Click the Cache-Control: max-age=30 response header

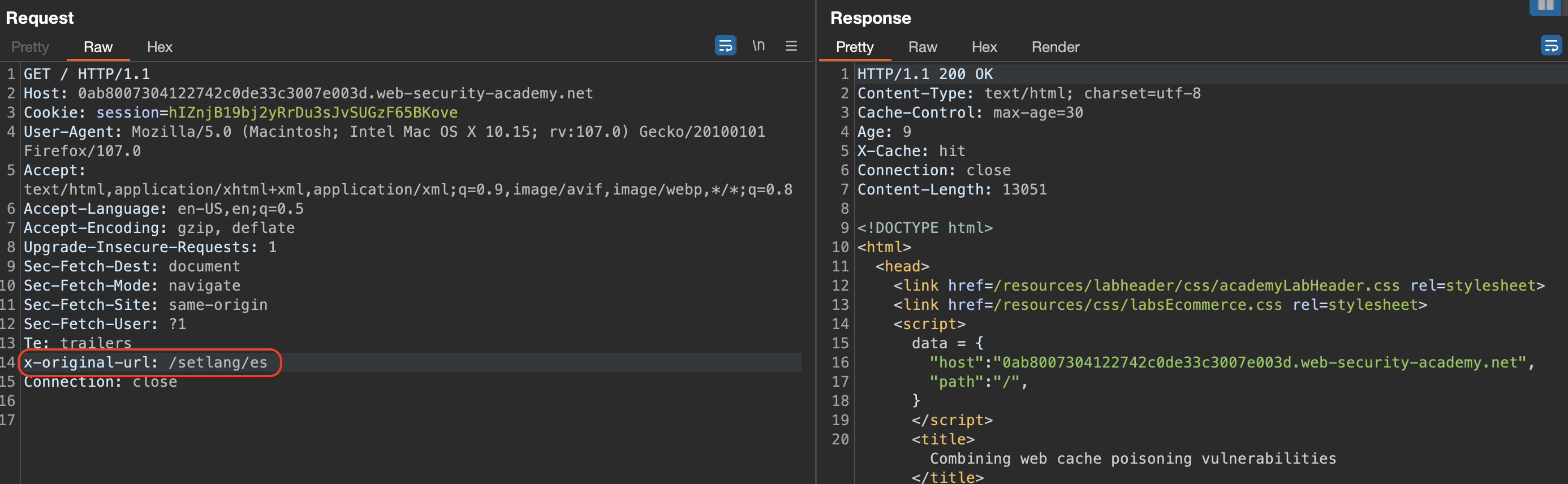(970, 113)
